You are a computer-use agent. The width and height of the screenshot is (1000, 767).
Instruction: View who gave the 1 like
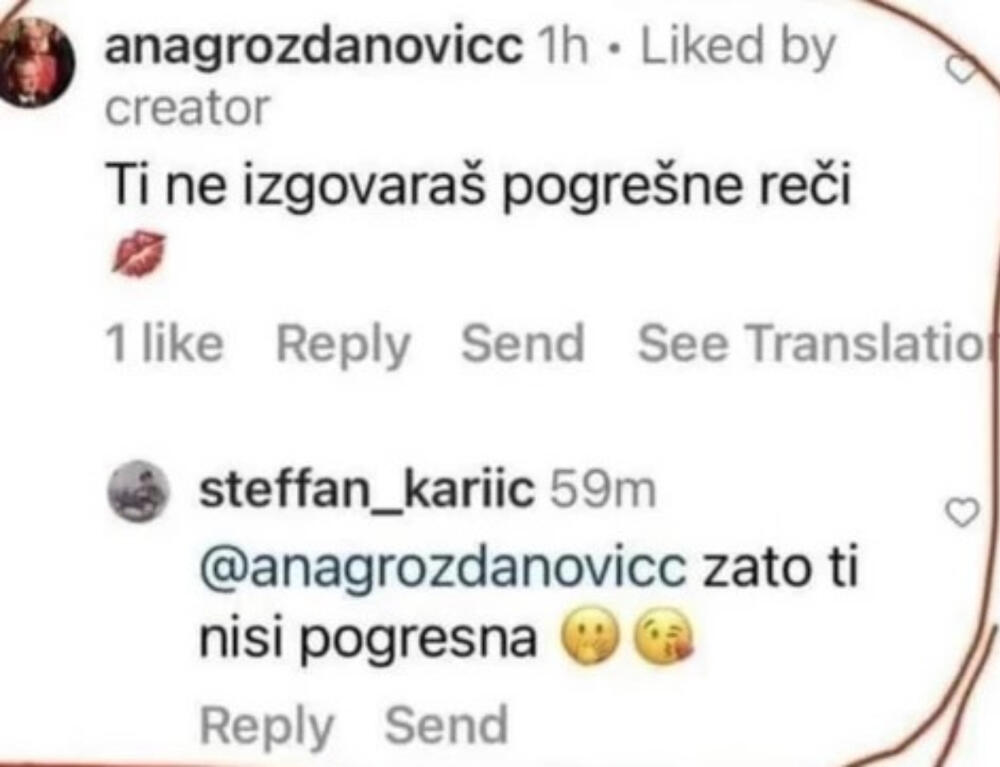pyautogui.click(x=165, y=343)
